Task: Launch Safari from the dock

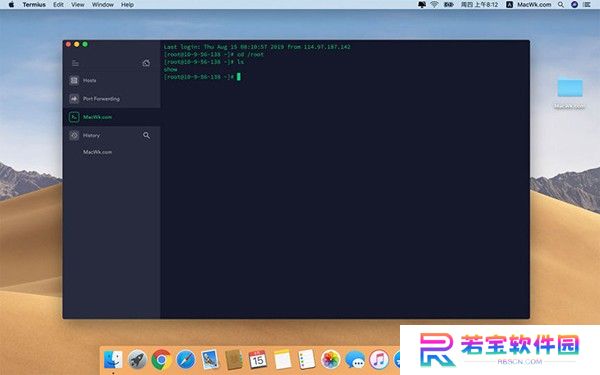Action: click(x=186, y=360)
